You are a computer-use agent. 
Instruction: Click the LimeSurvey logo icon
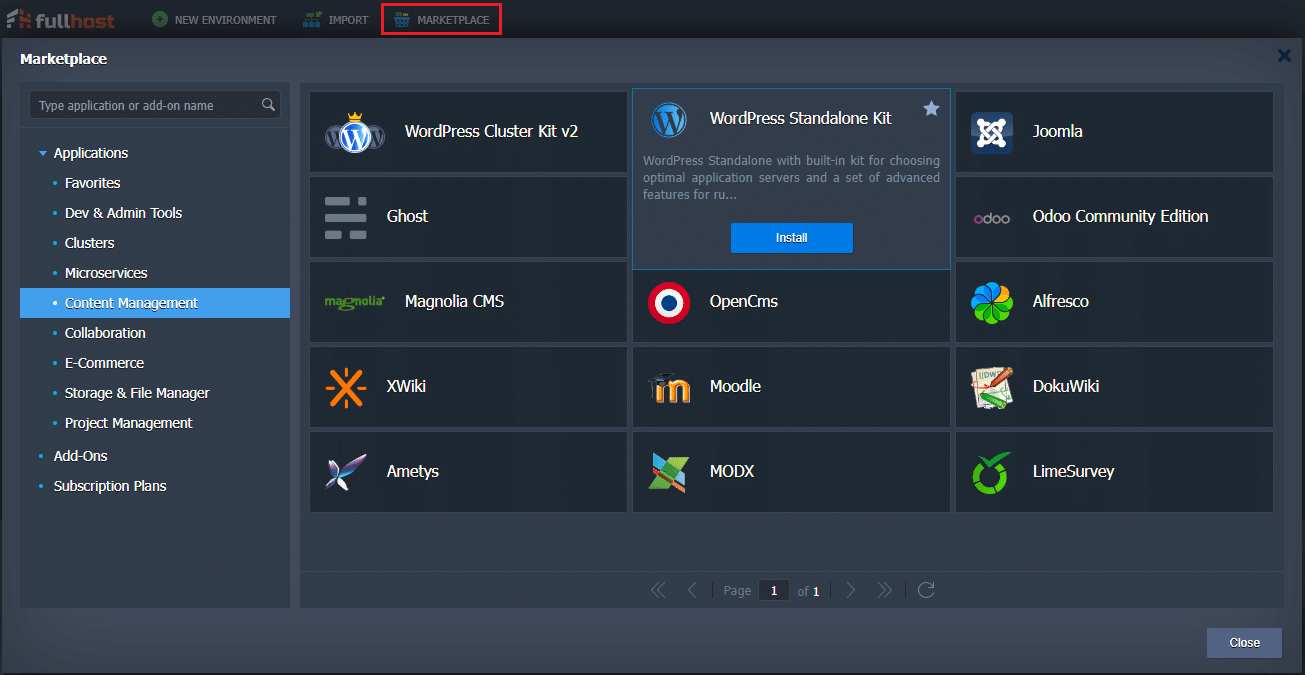tap(991, 472)
